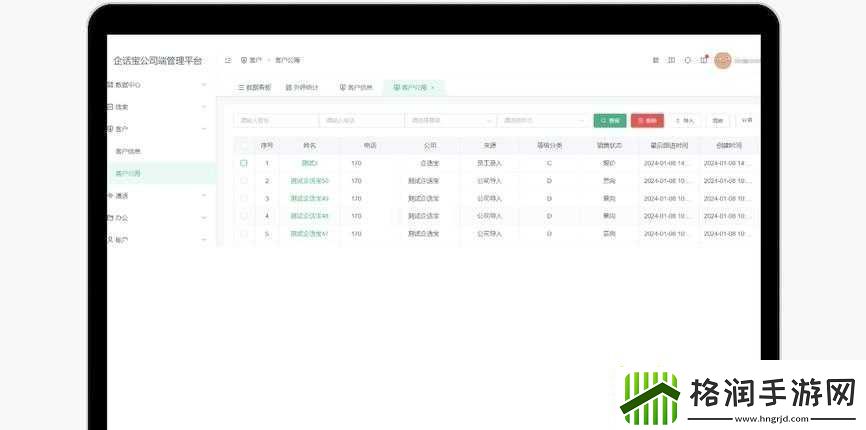This screenshot has height=430, width=866.
Task: Click the red delete button
Action: [647, 120]
